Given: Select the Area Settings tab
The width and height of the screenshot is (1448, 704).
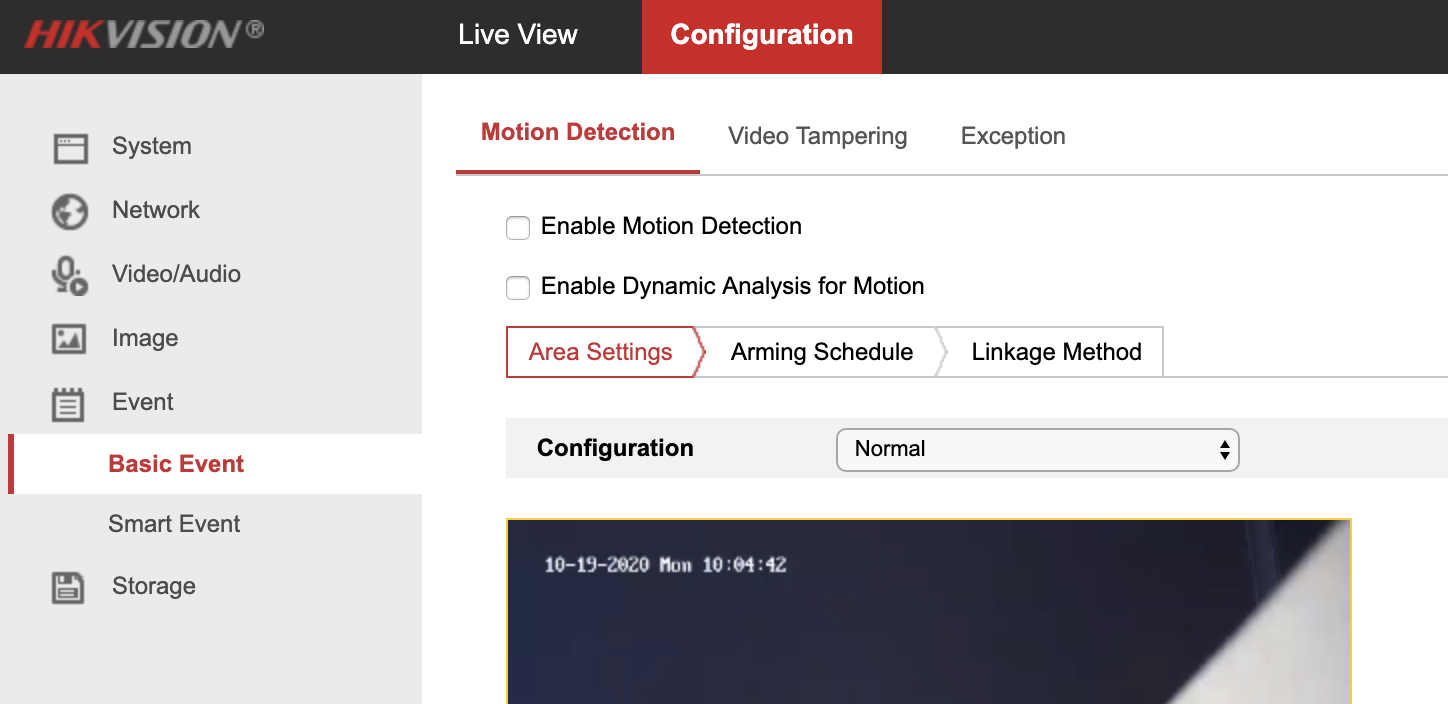Looking at the screenshot, I should [x=600, y=351].
